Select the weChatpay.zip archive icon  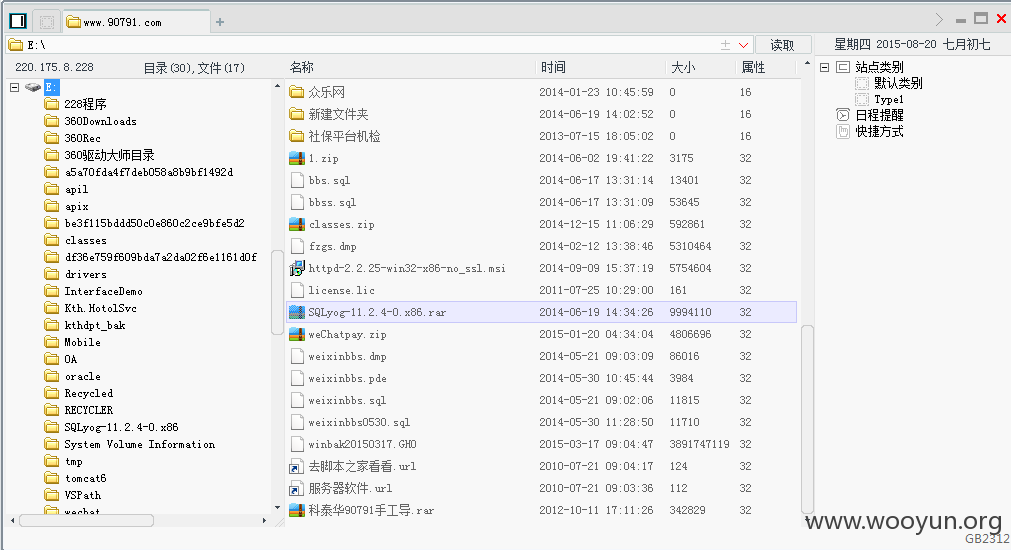tap(297, 334)
